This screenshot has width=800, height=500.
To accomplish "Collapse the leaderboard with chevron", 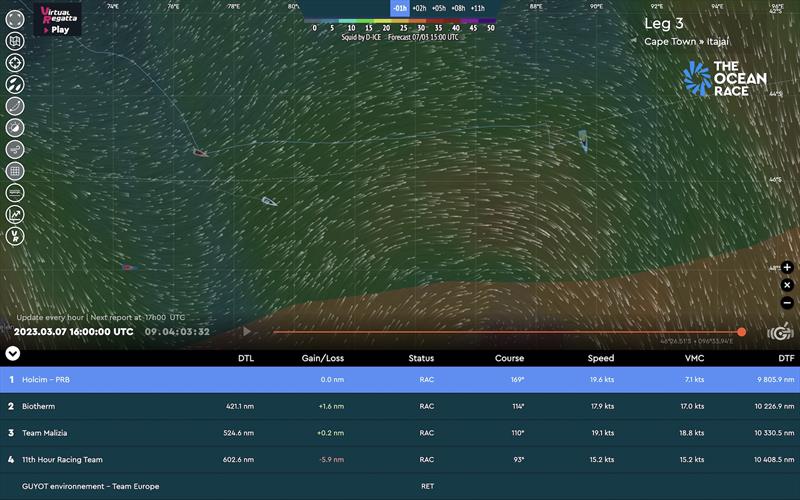I will [13, 353].
